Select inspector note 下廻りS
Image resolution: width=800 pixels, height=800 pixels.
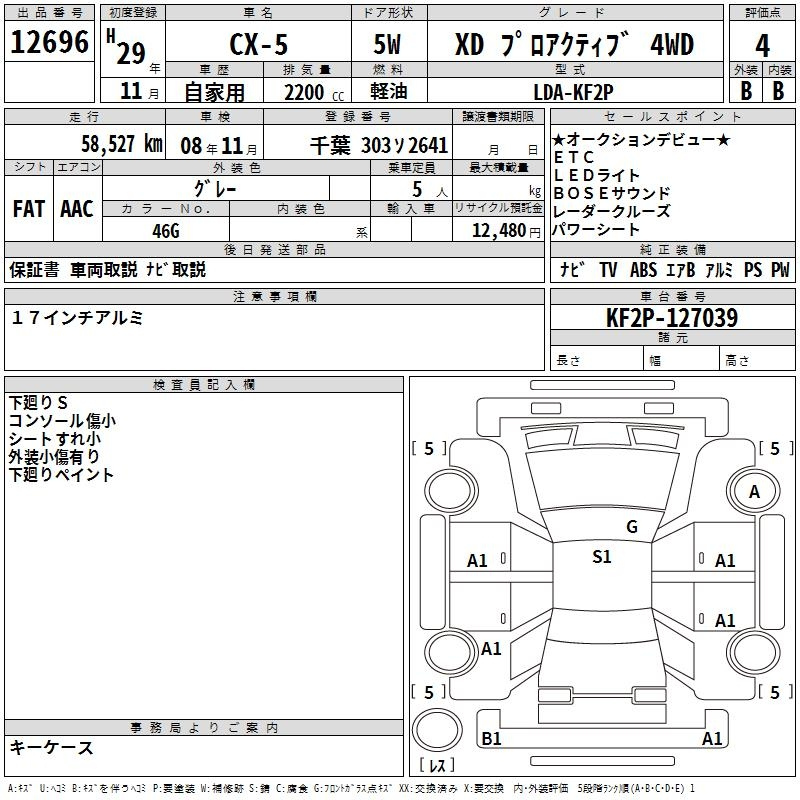pyautogui.click(x=38, y=403)
